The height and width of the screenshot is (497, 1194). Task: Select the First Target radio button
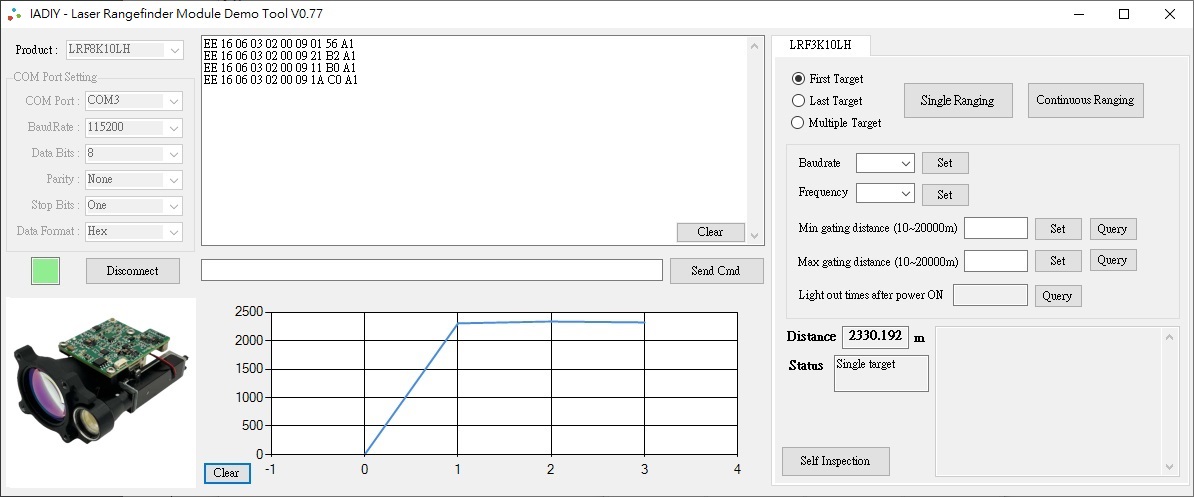coord(798,79)
